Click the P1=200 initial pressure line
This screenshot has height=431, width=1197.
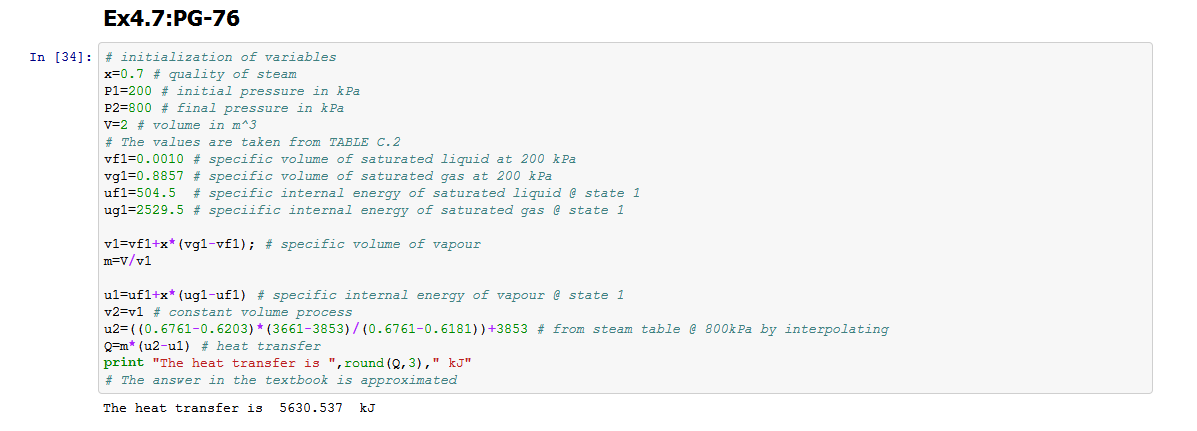click(x=232, y=91)
